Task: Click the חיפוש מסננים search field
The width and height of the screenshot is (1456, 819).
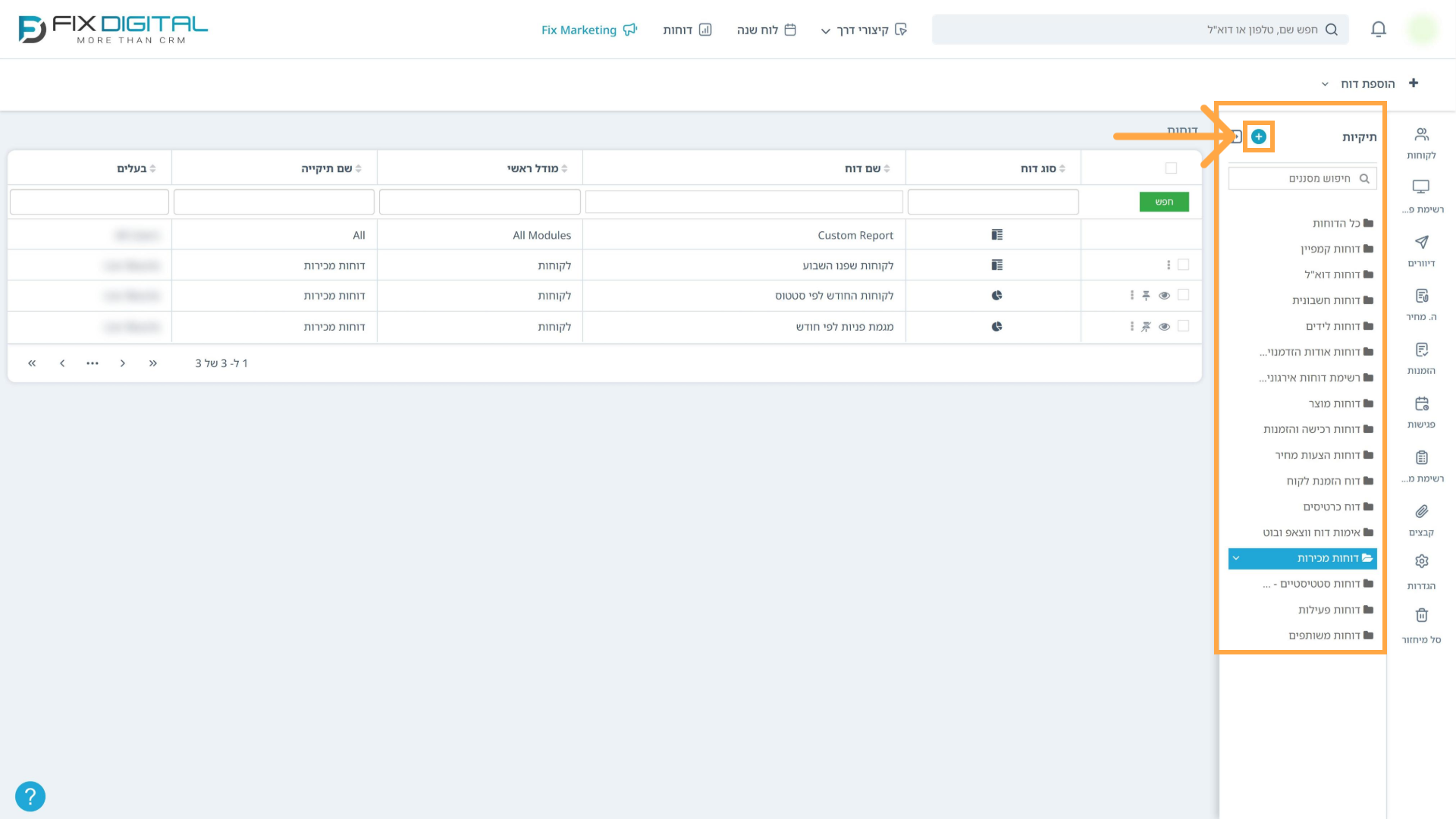Action: pos(1302,178)
